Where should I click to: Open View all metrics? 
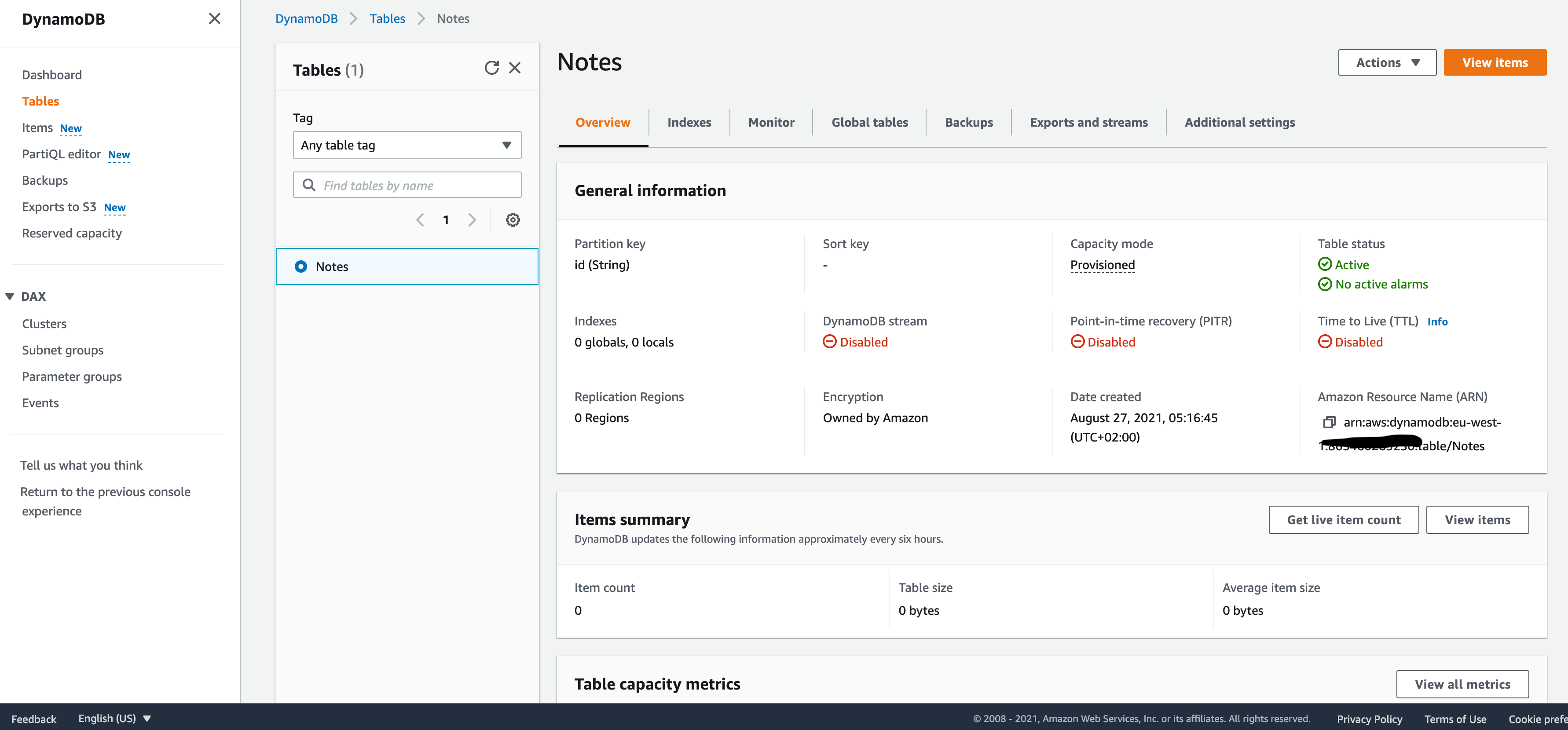click(1463, 684)
